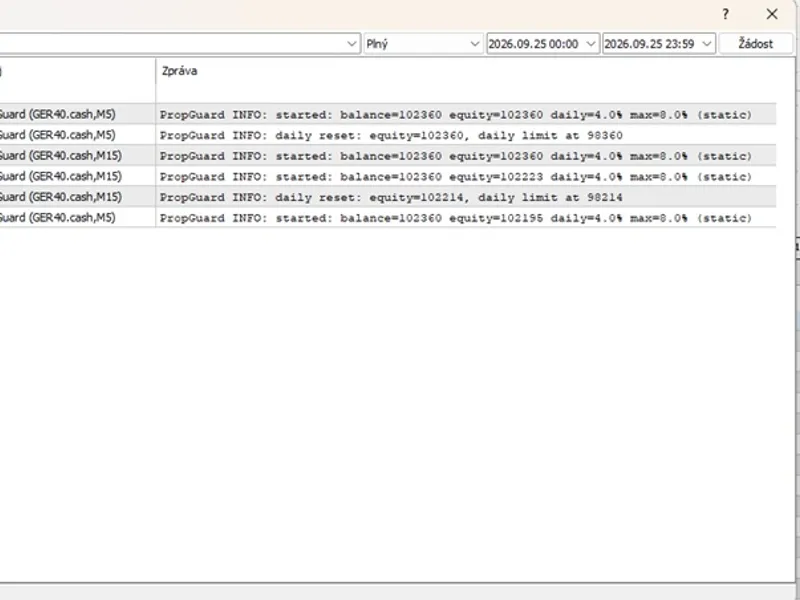Select the started message with equity=102223
Image resolution: width=800 pixels, height=600 pixels.
point(456,177)
